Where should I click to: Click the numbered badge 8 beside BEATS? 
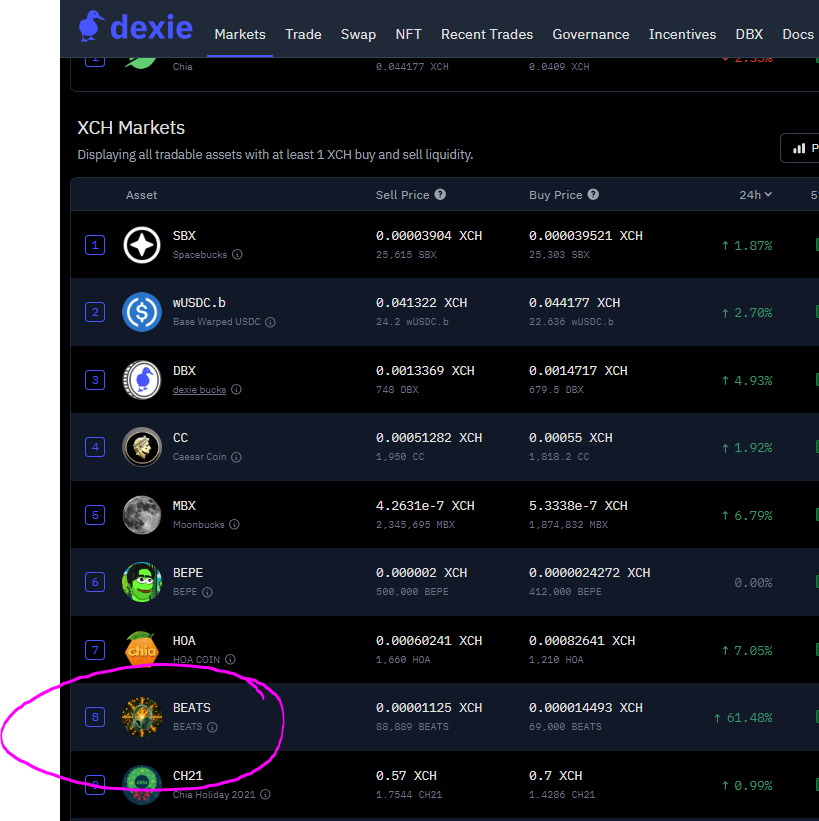coord(94,717)
